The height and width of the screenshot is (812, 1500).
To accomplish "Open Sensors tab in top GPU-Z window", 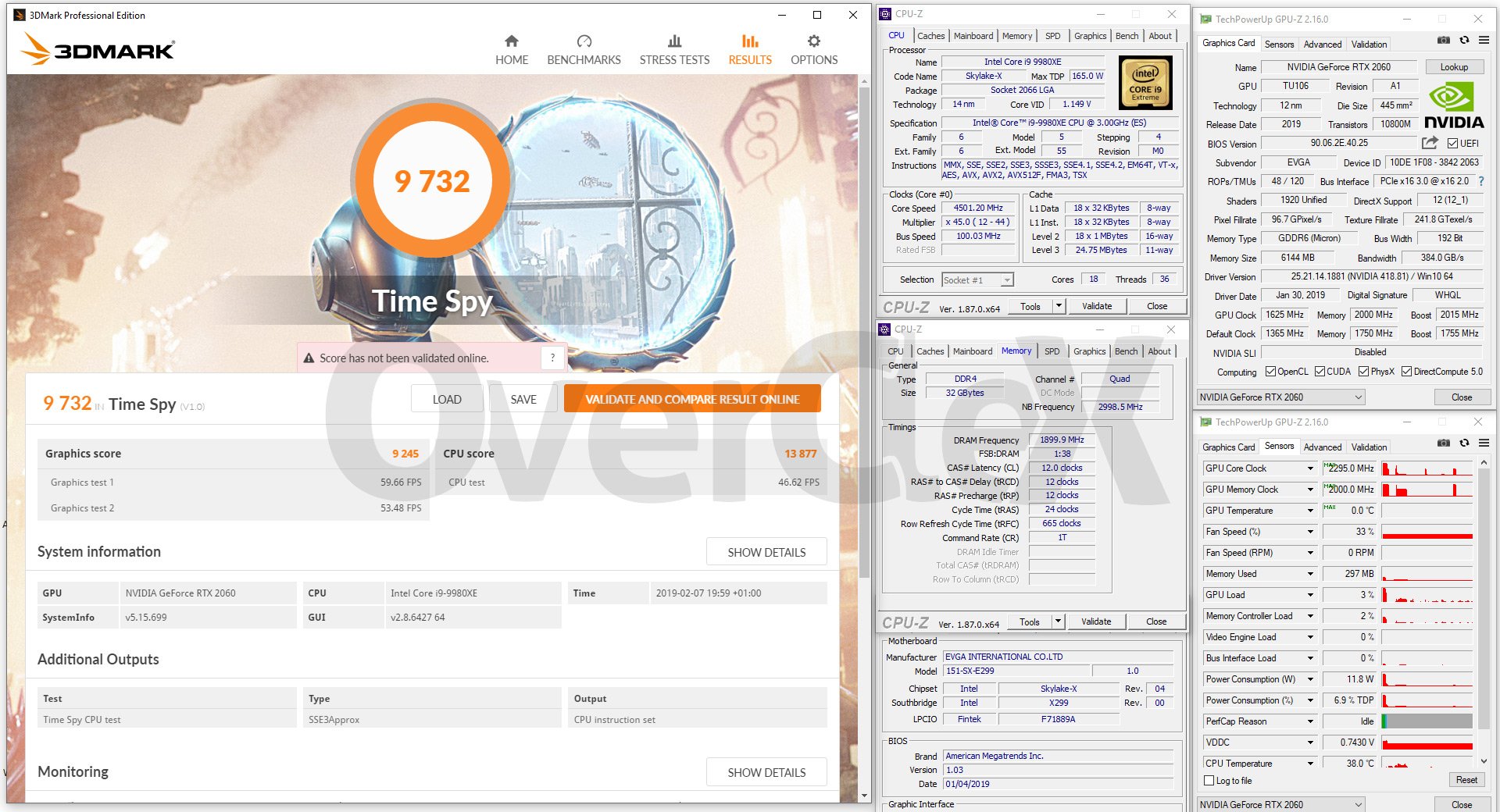I will 1279,45.
